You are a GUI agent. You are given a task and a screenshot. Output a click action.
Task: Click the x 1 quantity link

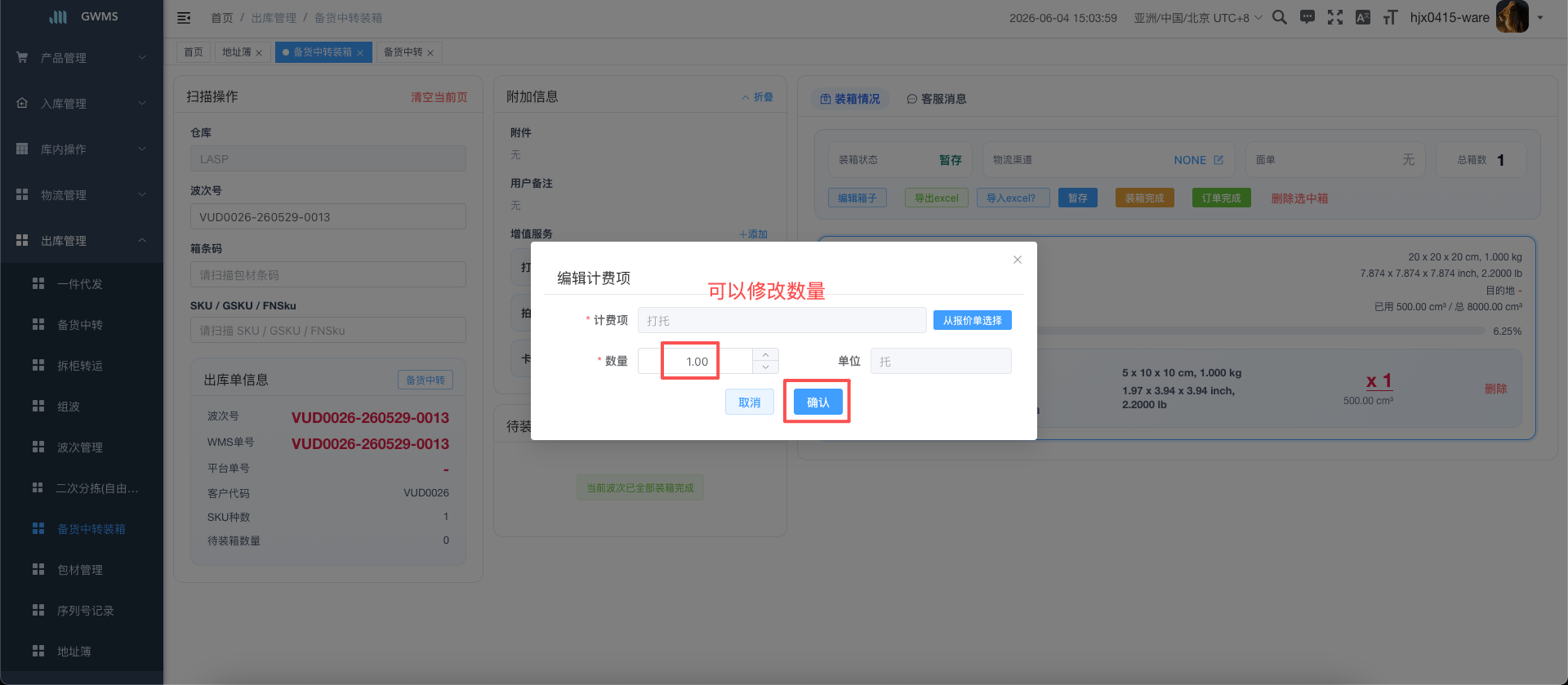[x=1379, y=380]
